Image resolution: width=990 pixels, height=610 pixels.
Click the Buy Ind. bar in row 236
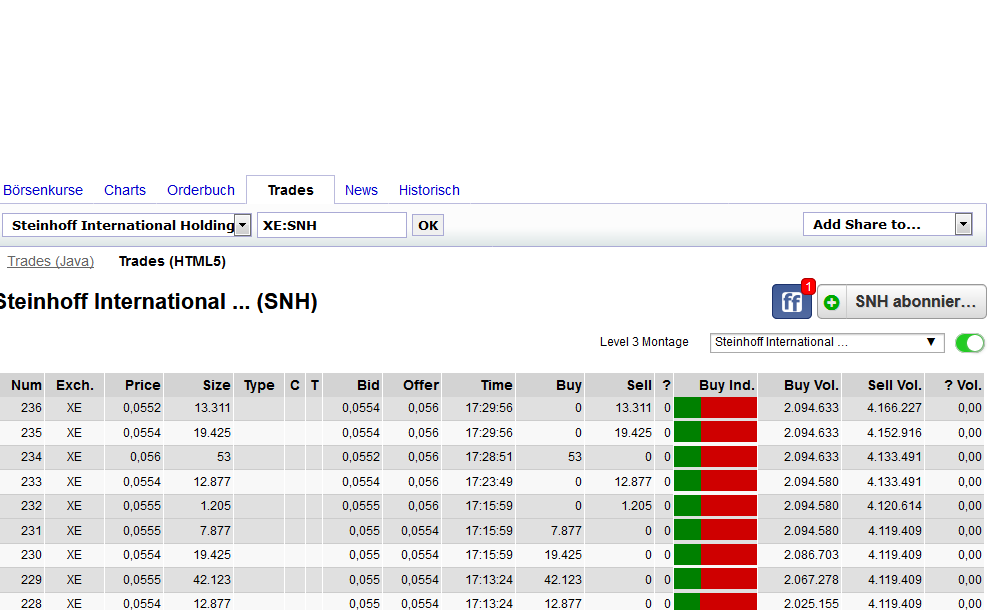point(715,407)
